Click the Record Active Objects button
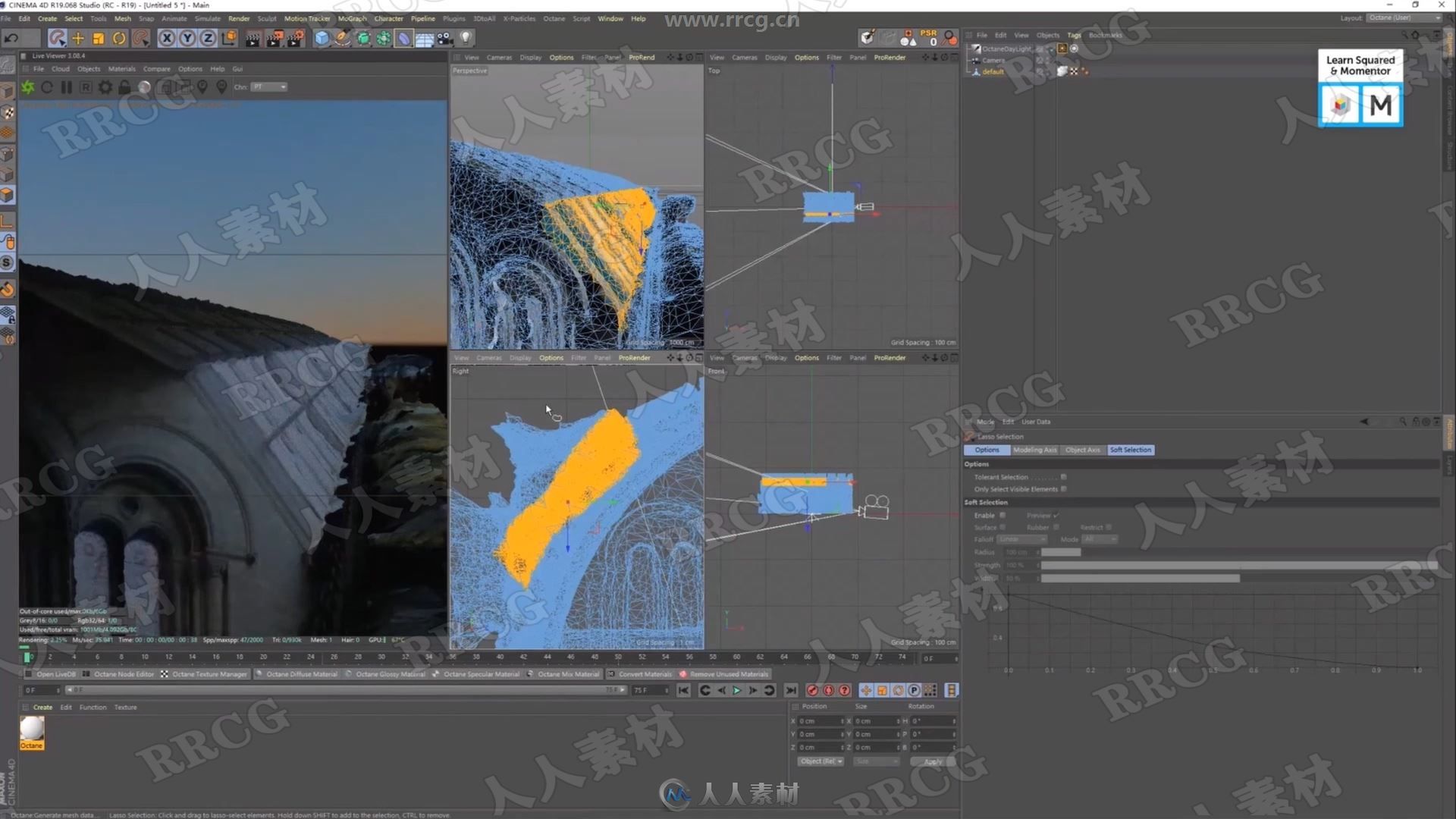Image resolution: width=1456 pixels, height=819 pixels. pyautogui.click(x=812, y=691)
